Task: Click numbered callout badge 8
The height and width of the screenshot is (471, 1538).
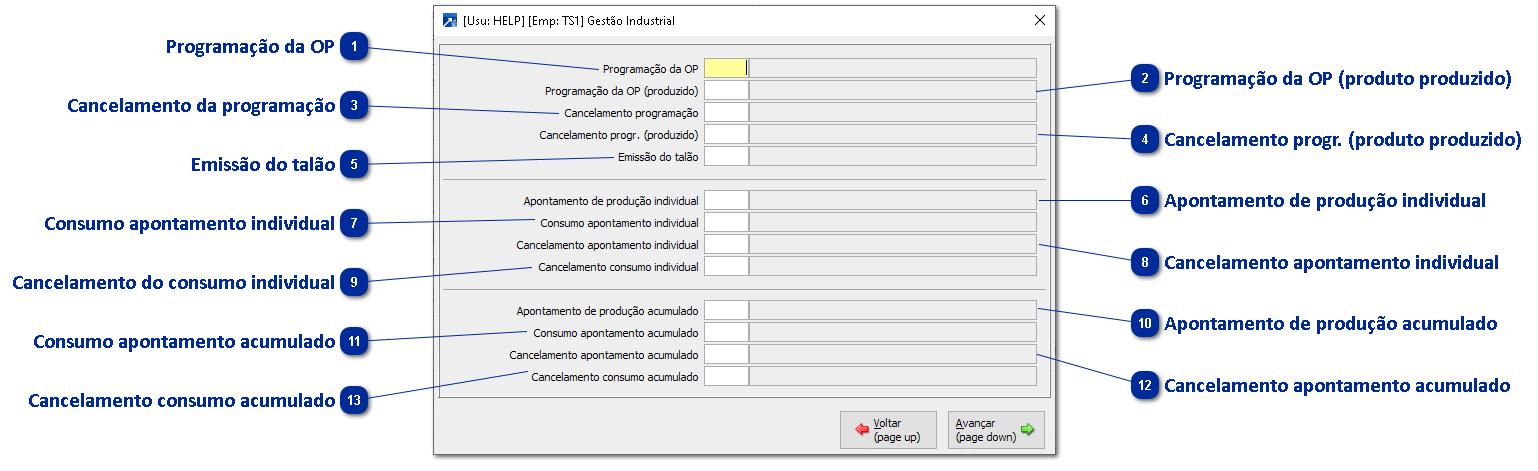Action: 1146,263
